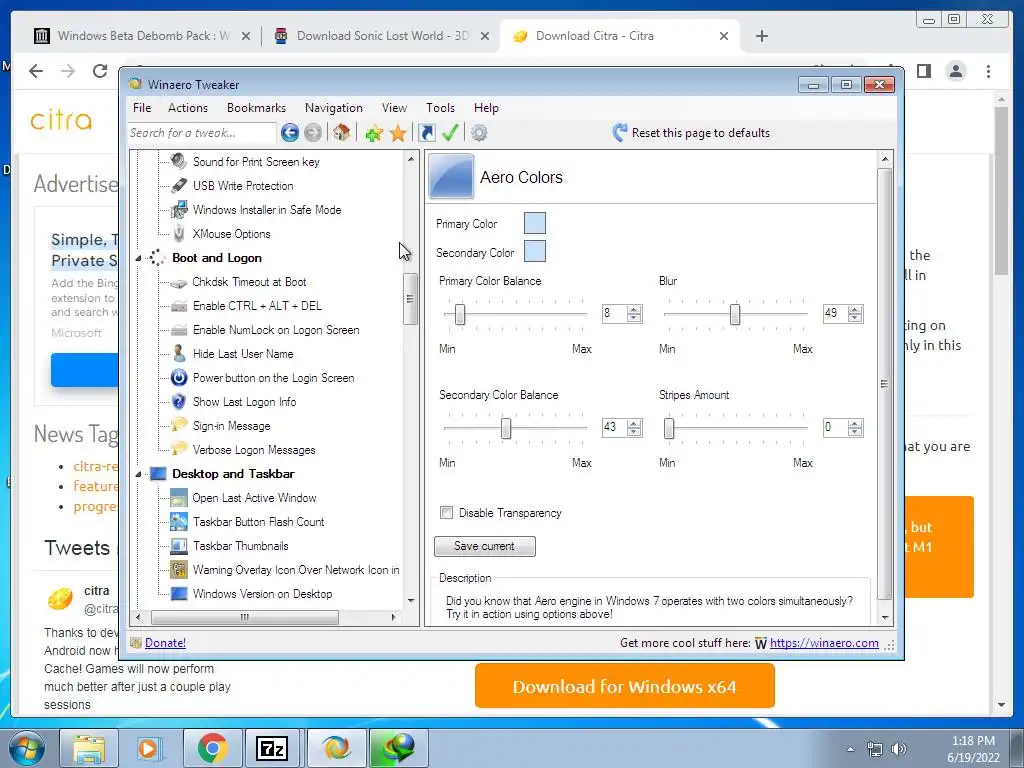Open the Actions menu
Screen dimensions: 1024x768
pos(187,108)
